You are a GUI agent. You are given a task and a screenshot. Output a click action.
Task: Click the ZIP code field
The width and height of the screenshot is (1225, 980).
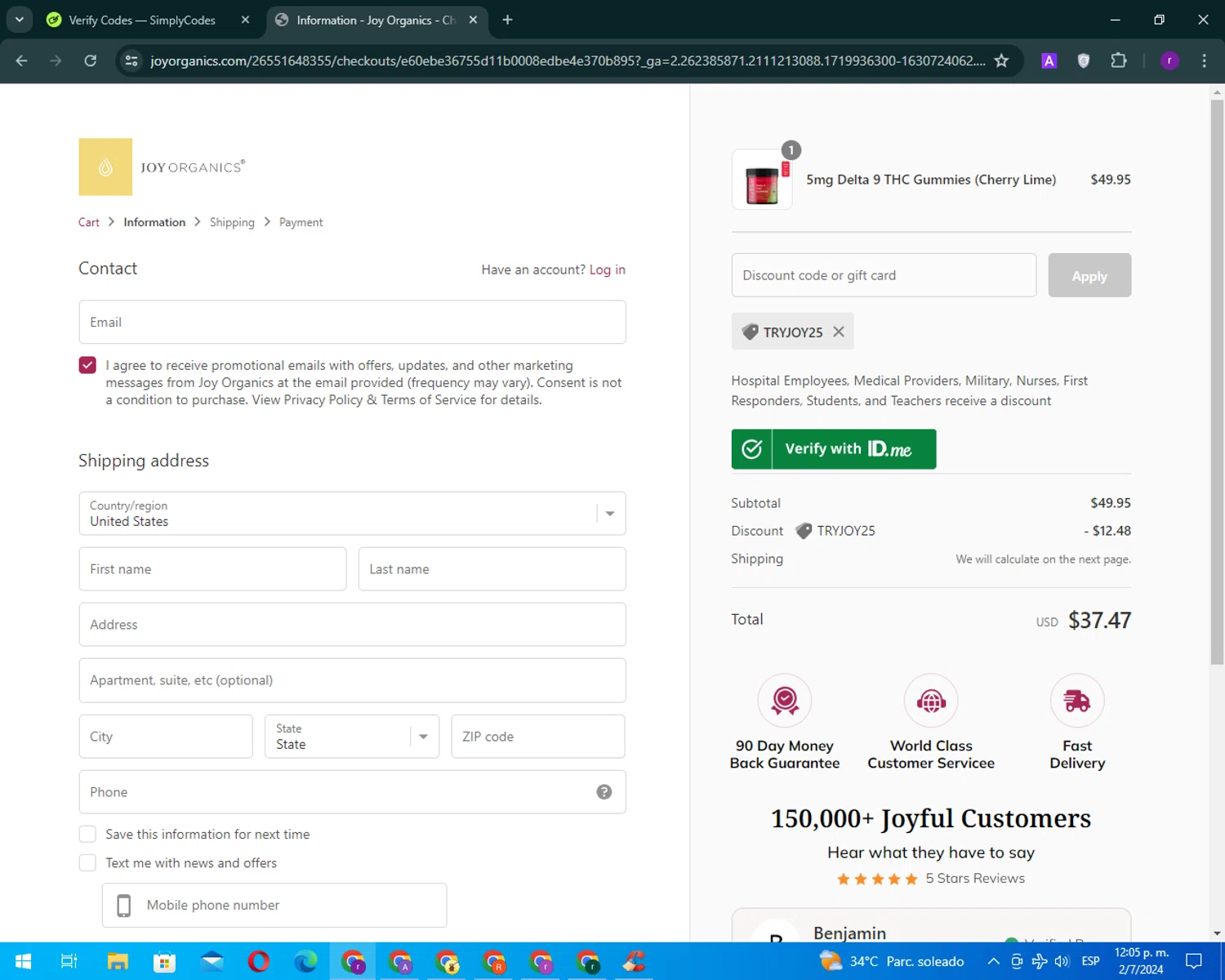[538, 736]
